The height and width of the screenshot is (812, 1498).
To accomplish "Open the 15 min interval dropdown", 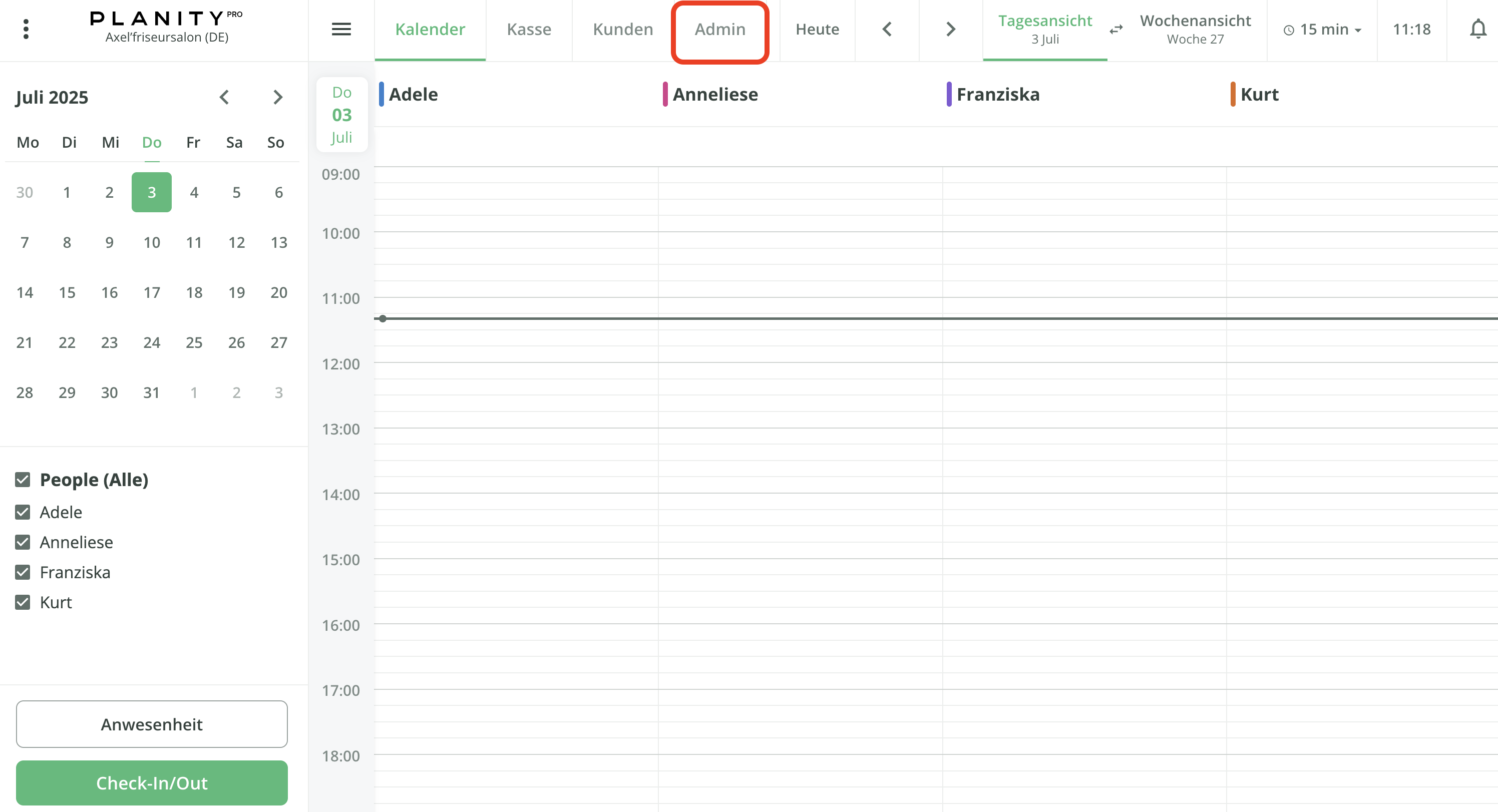I will coord(1321,29).
